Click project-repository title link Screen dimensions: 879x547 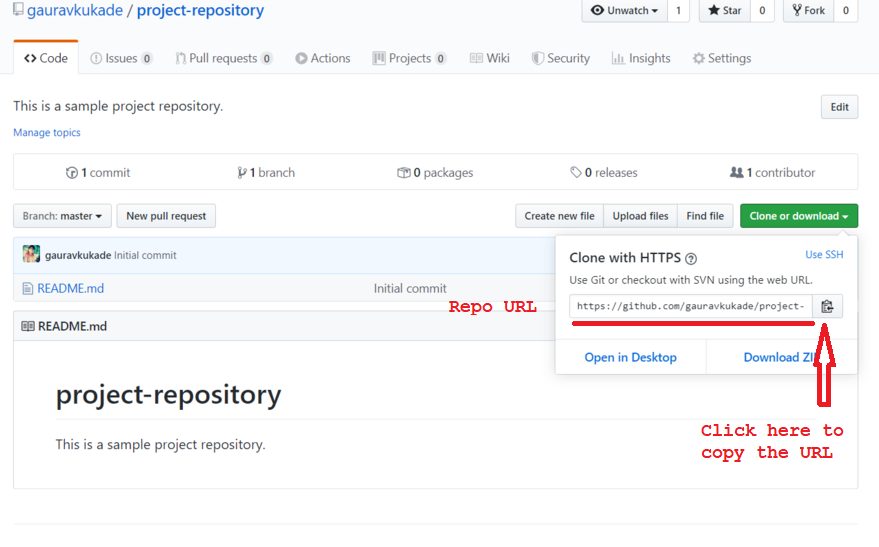(x=200, y=10)
